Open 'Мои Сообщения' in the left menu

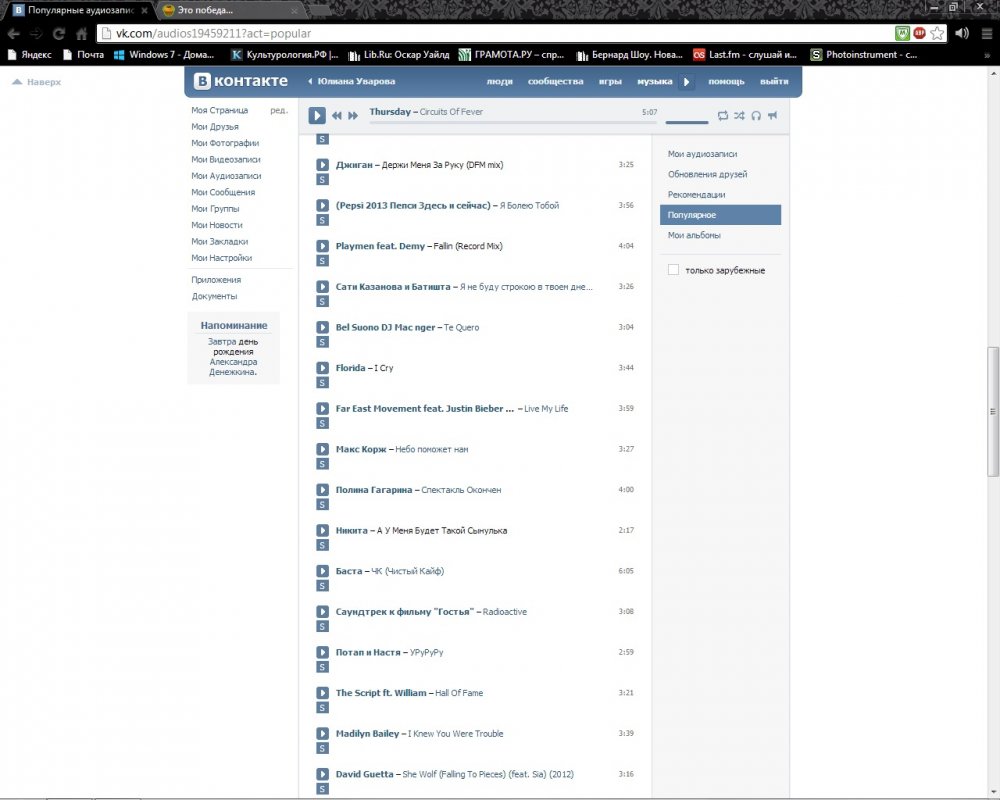223,192
